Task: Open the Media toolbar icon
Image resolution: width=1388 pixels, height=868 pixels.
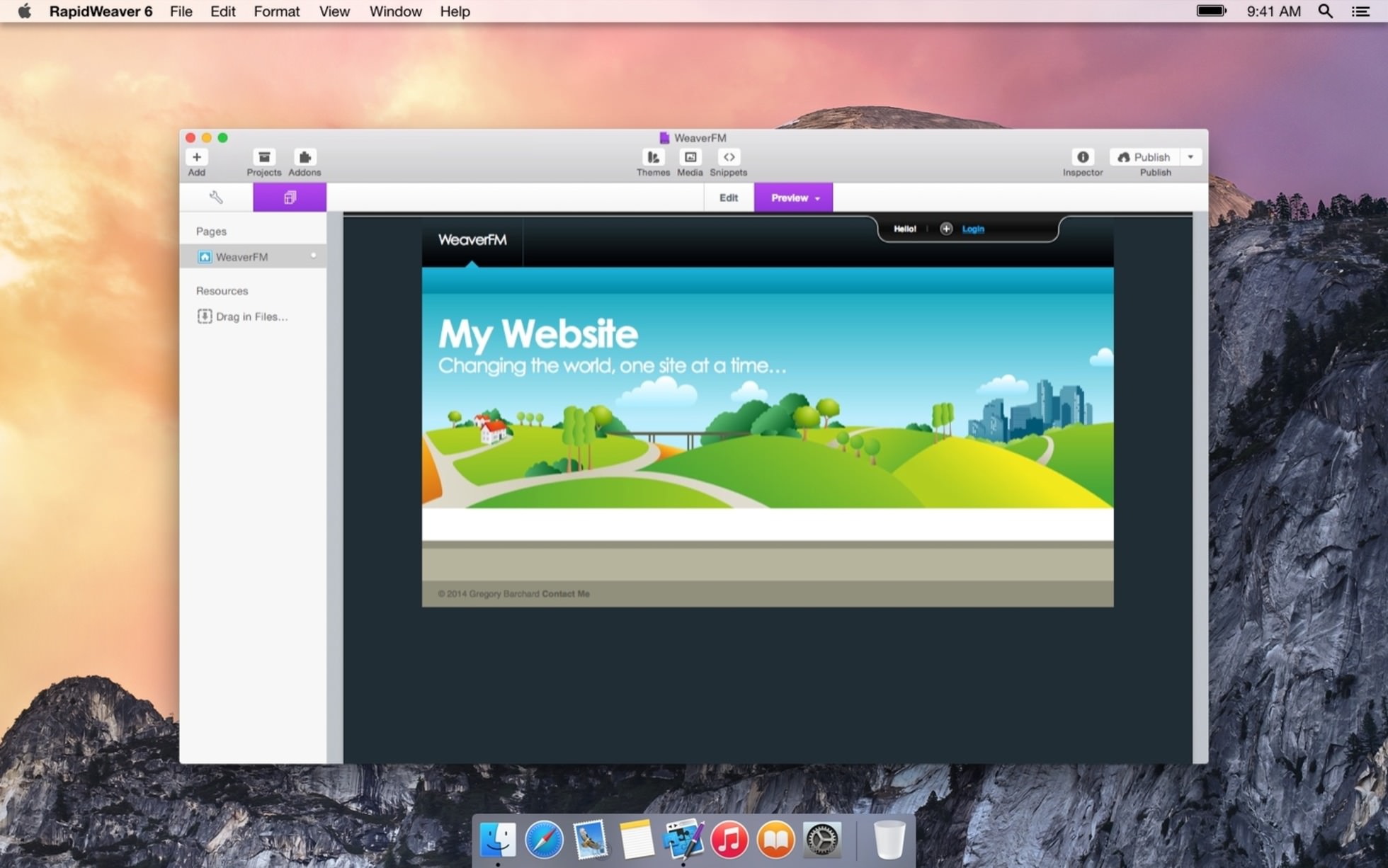Action: pyautogui.click(x=690, y=157)
